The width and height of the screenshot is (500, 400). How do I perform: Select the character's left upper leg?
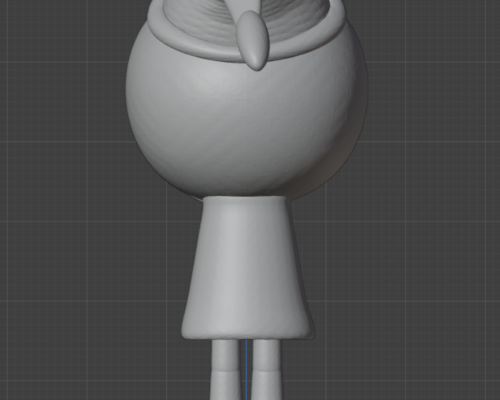(x=226, y=354)
